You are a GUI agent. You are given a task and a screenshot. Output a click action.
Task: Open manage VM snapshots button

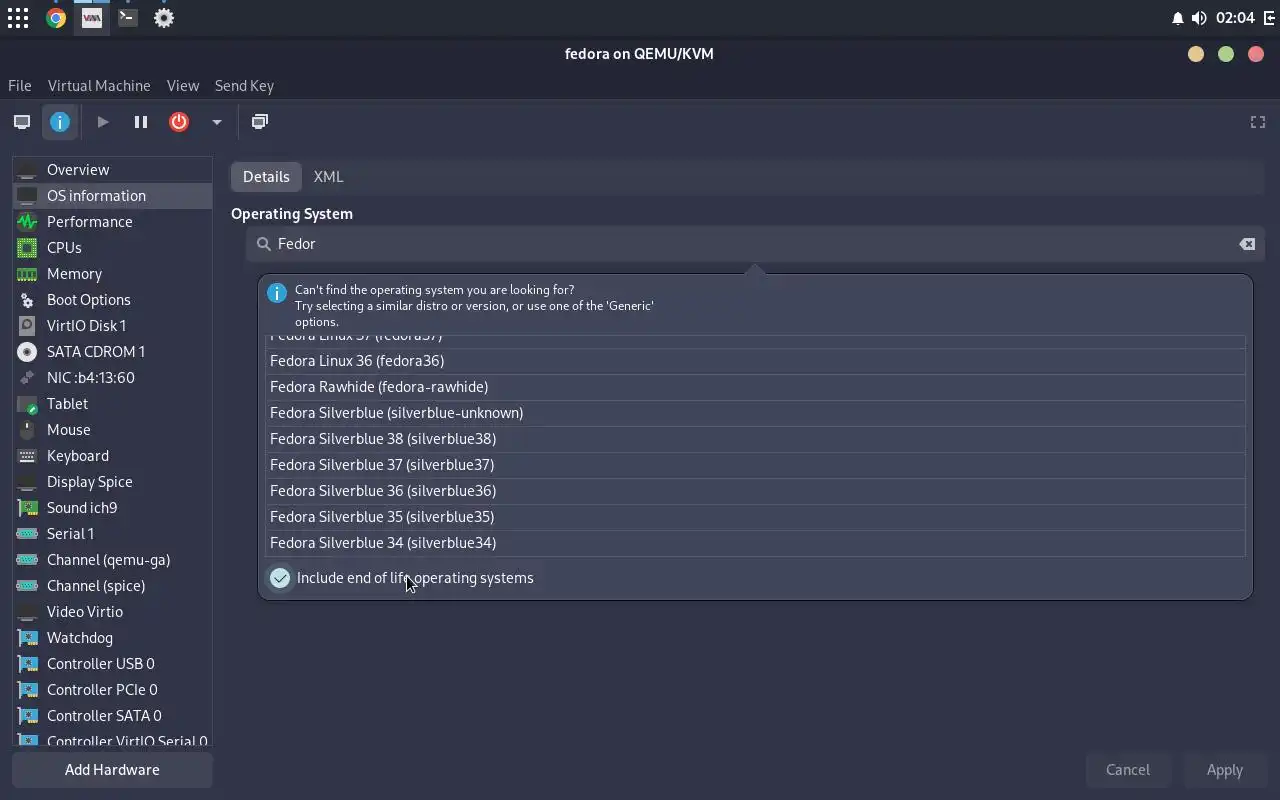(x=260, y=122)
